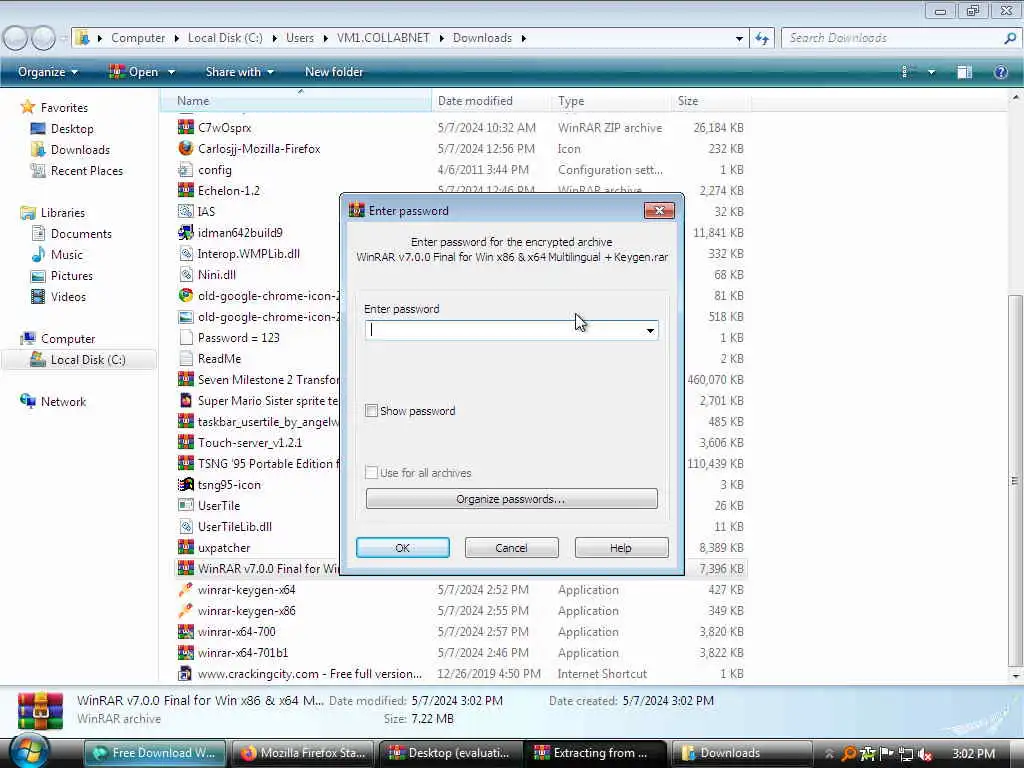Close the Enter password dialog
This screenshot has height=768, width=1024.
[659, 210]
